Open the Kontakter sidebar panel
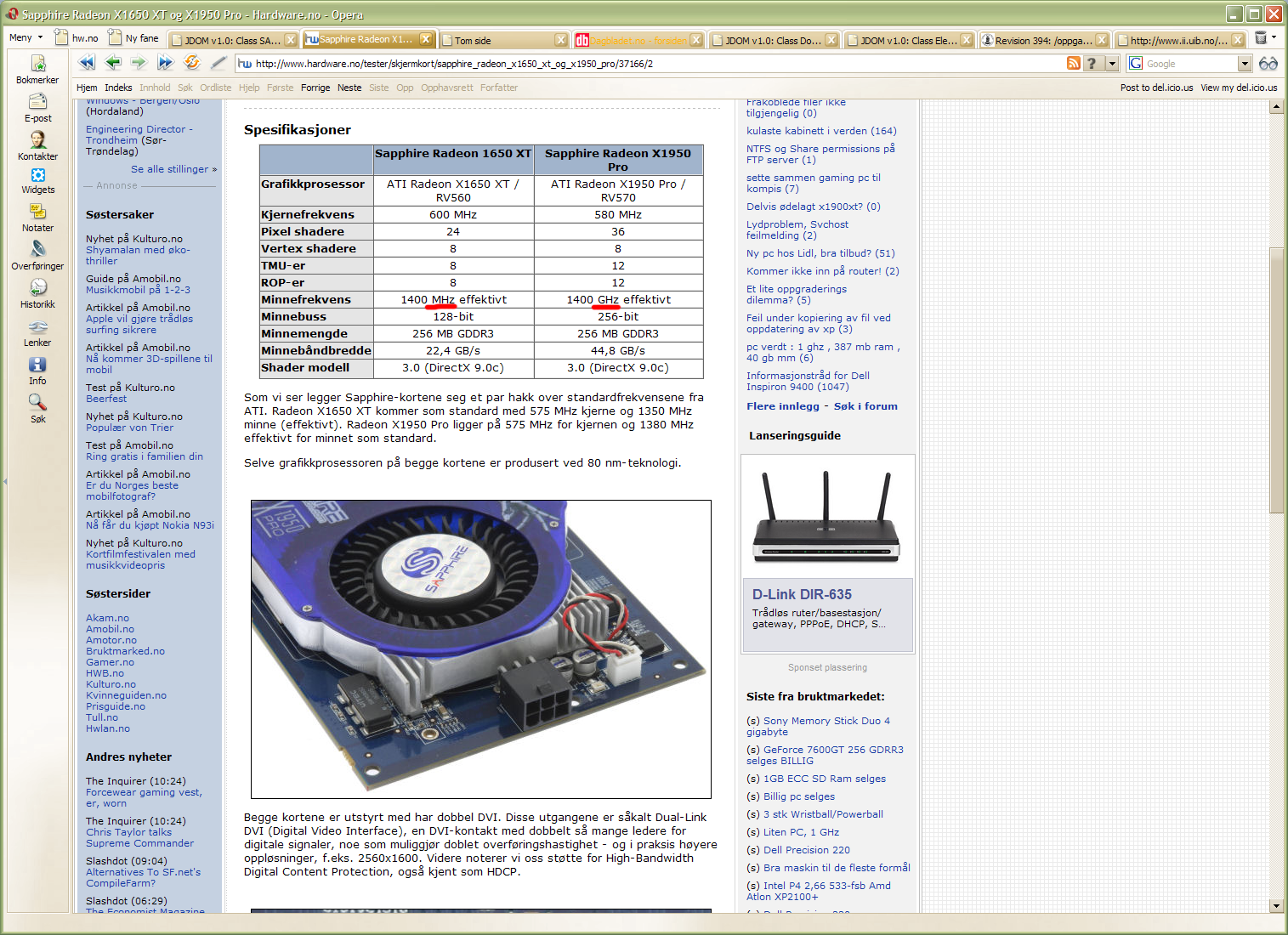The width and height of the screenshot is (1288, 935). [x=37, y=145]
